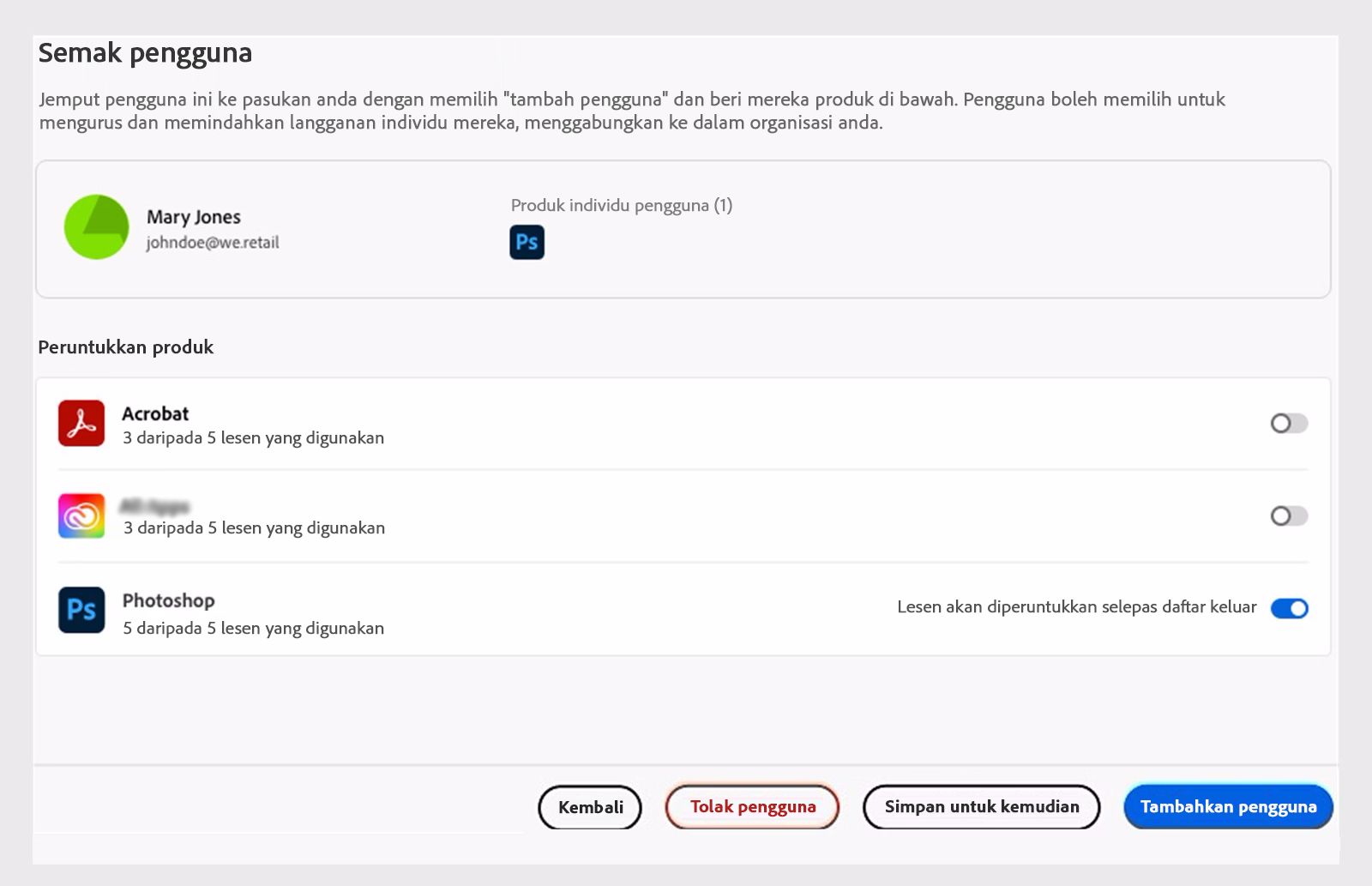The width and height of the screenshot is (1372, 886).
Task: Select the johndoe@we.retail email address
Action: pos(213,243)
